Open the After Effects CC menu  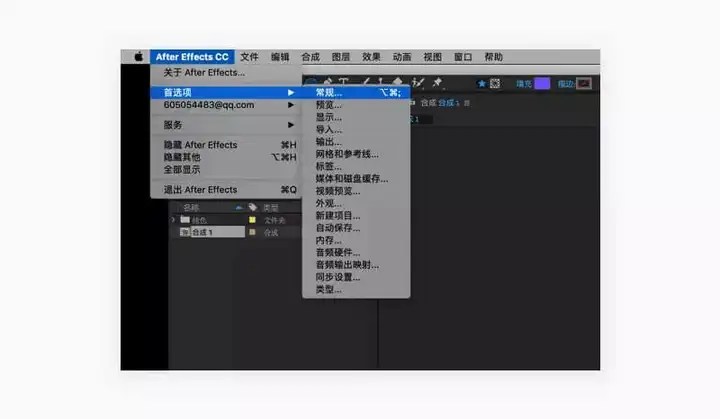point(192,57)
